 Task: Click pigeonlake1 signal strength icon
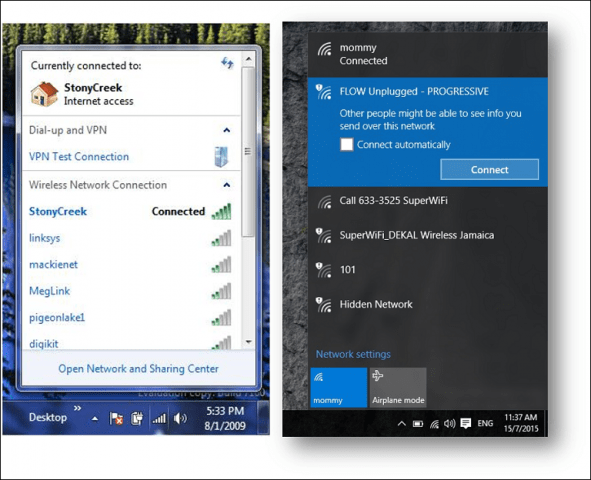pos(221,318)
